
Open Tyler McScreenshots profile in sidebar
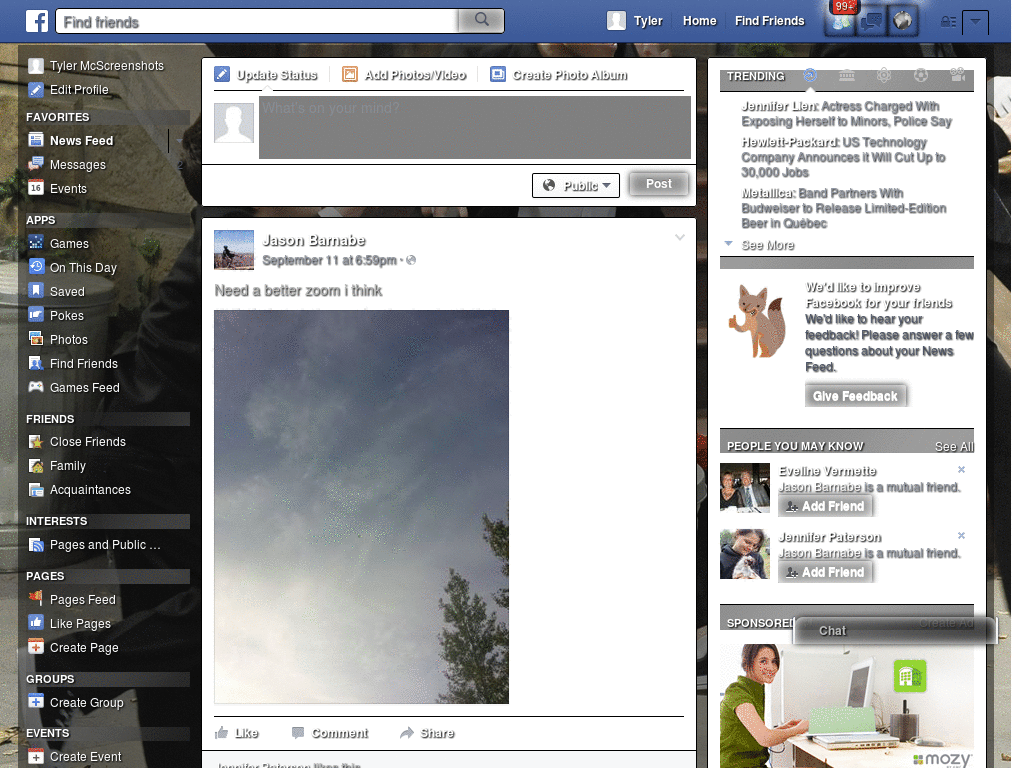pyautogui.click(x=96, y=66)
